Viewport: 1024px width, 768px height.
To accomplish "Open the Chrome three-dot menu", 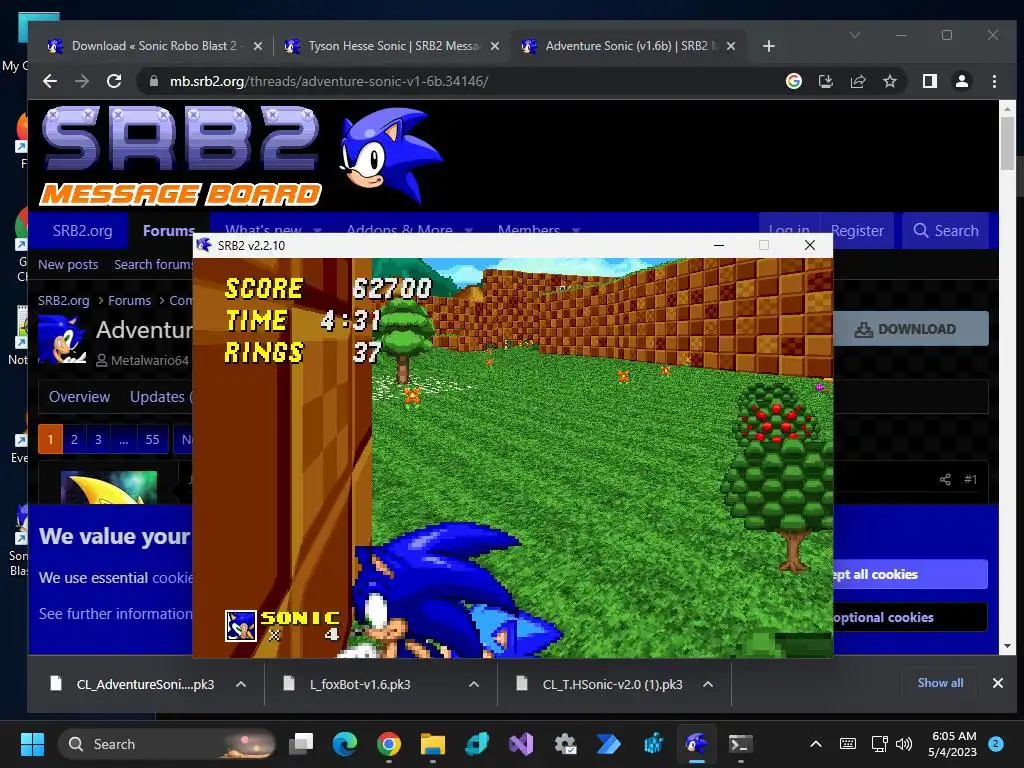I will pyautogui.click(x=994, y=81).
